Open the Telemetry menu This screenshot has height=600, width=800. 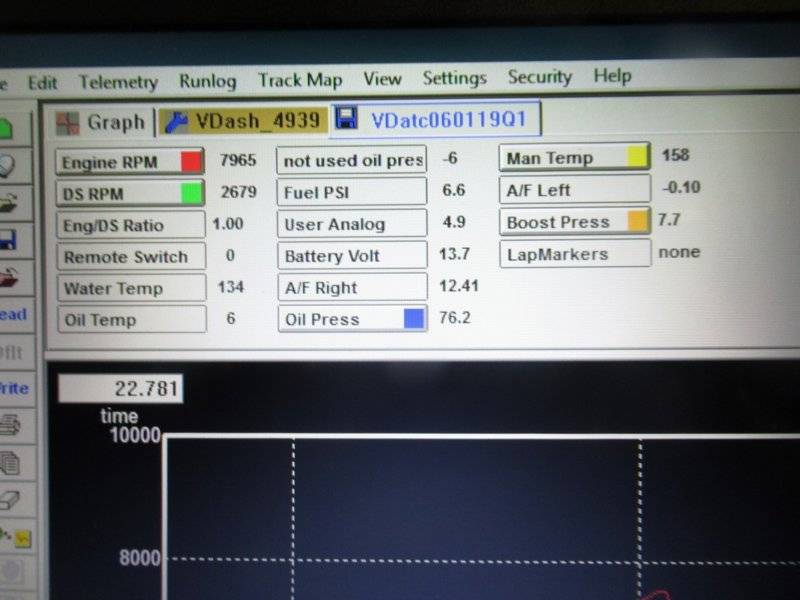118,82
